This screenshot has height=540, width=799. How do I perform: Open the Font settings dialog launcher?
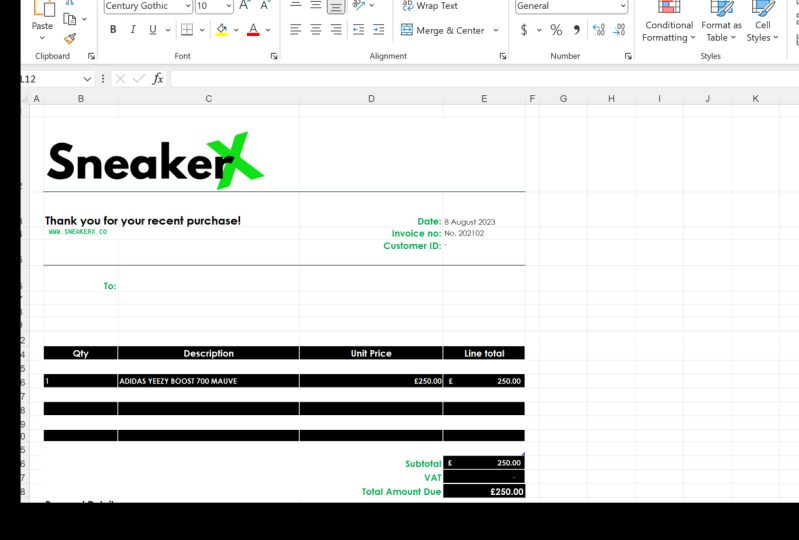click(274, 56)
